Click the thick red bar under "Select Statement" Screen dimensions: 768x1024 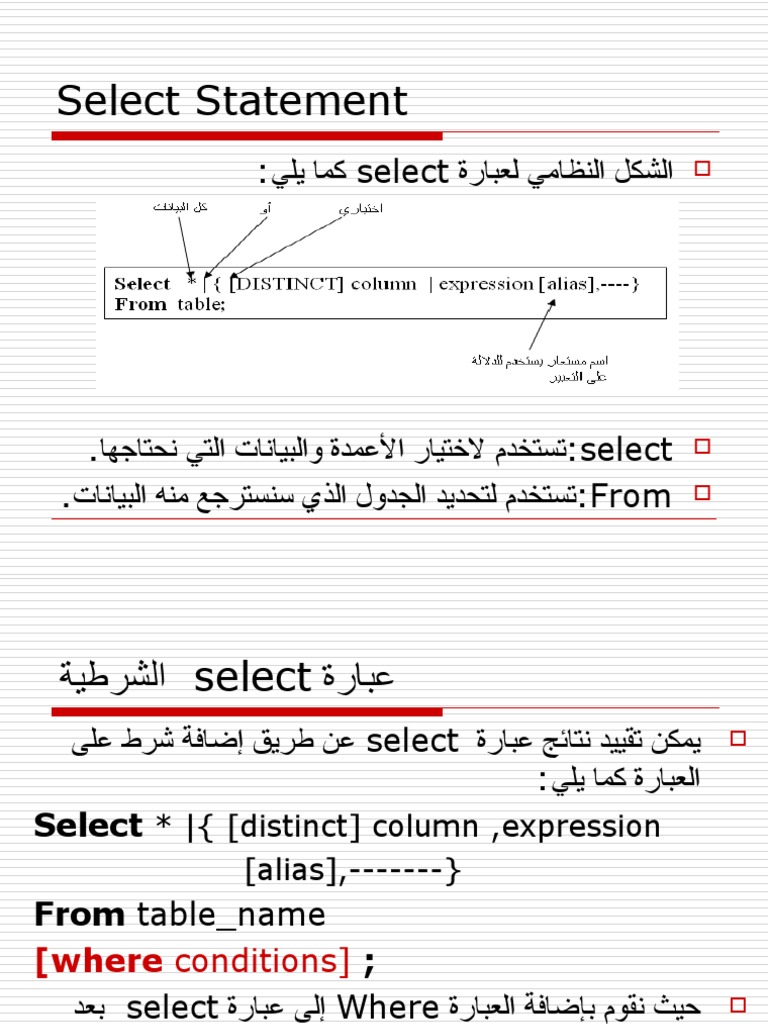click(247, 135)
